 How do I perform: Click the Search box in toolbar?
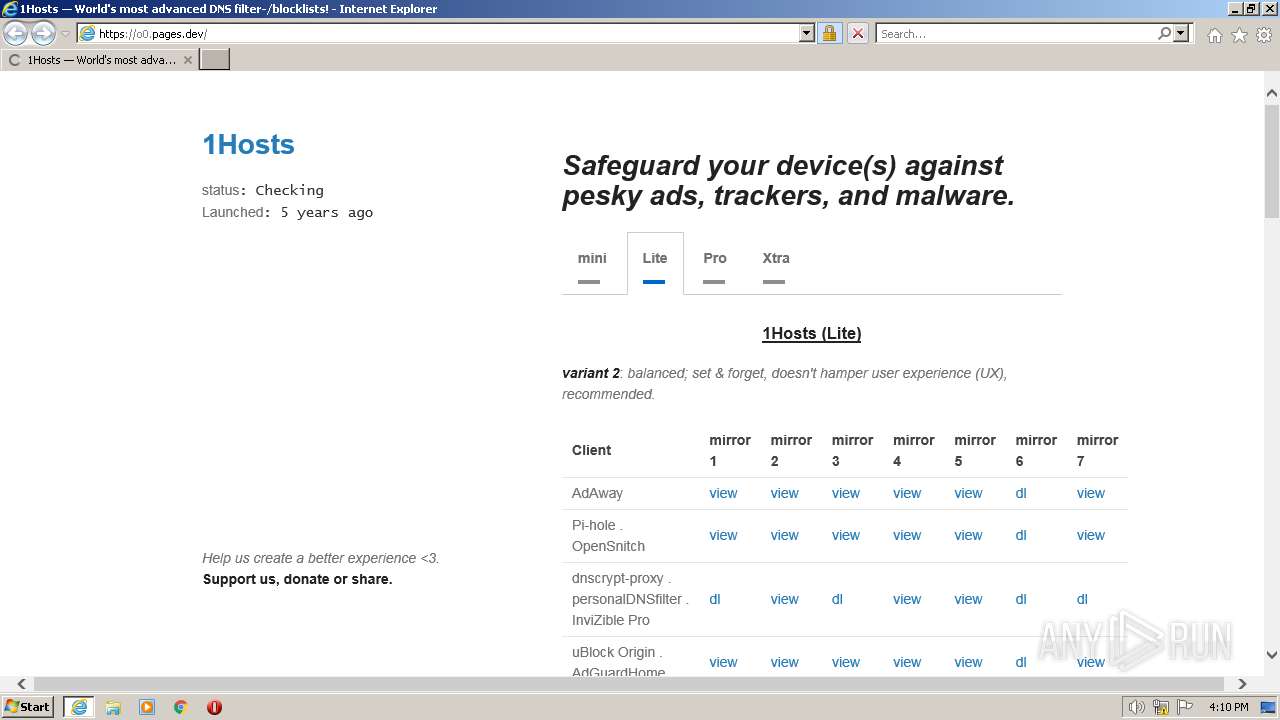tap(1016, 34)
